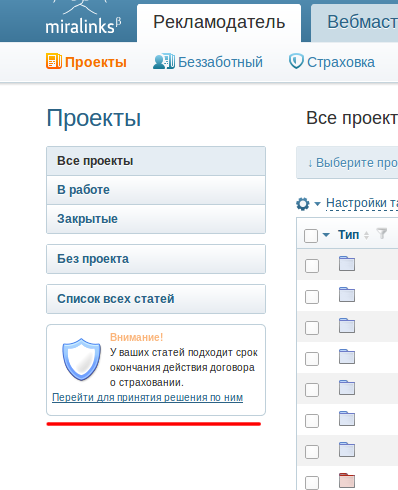Check the checkbox beside the red folder

(312, 483)
